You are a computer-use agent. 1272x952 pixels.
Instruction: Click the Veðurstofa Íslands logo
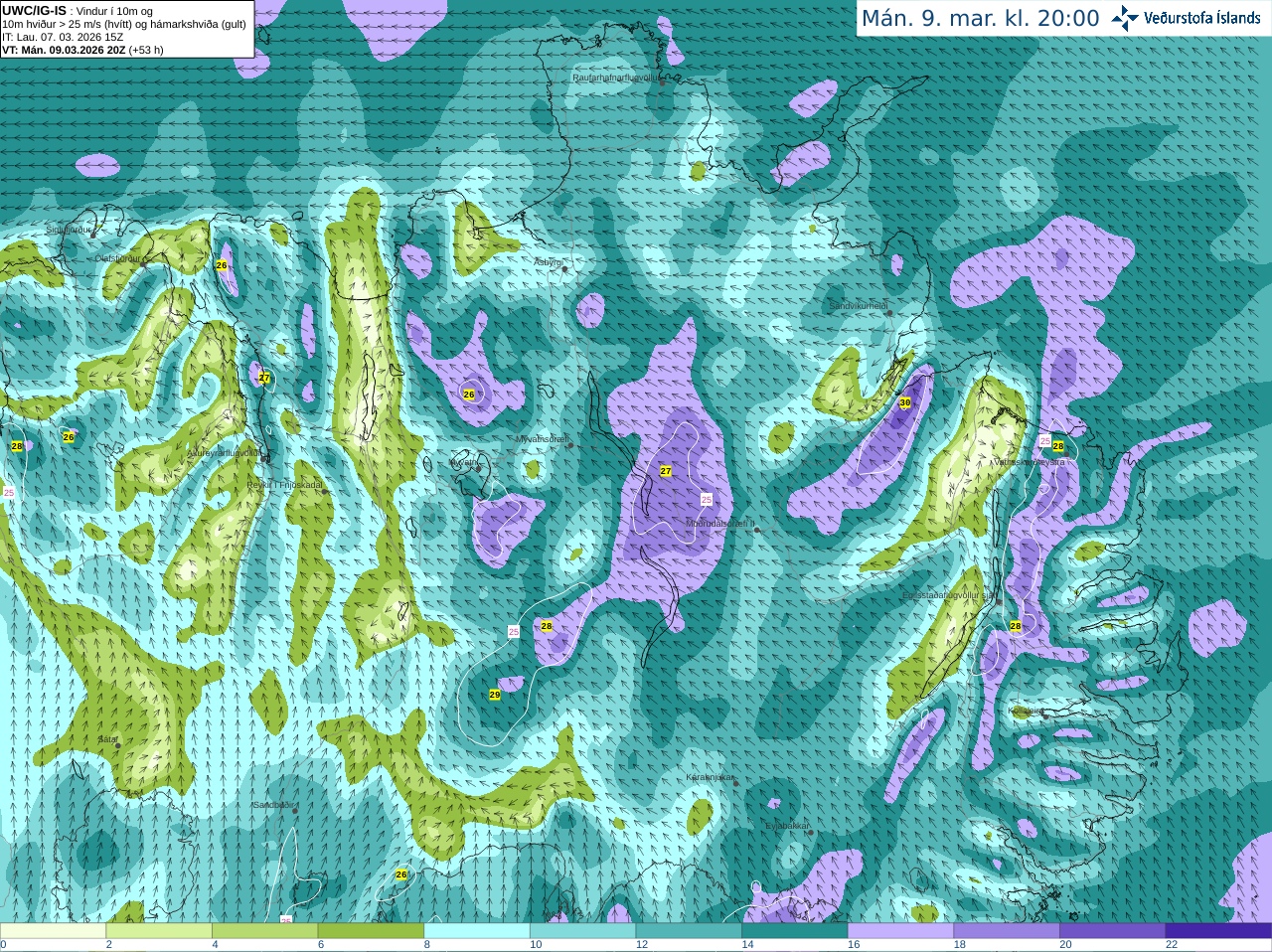pyautogui.click(x=1187, y=18)
